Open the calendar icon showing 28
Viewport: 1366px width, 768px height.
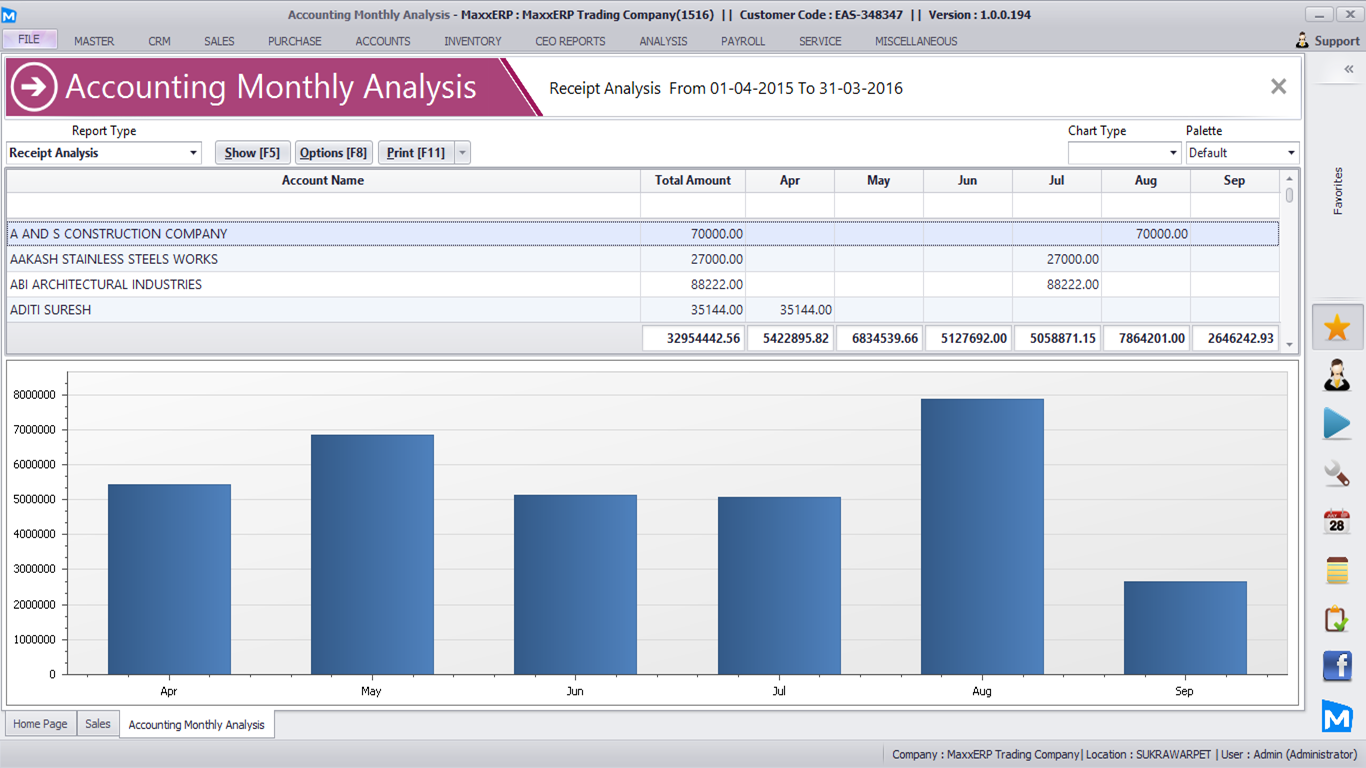(x=1337, y=521)
